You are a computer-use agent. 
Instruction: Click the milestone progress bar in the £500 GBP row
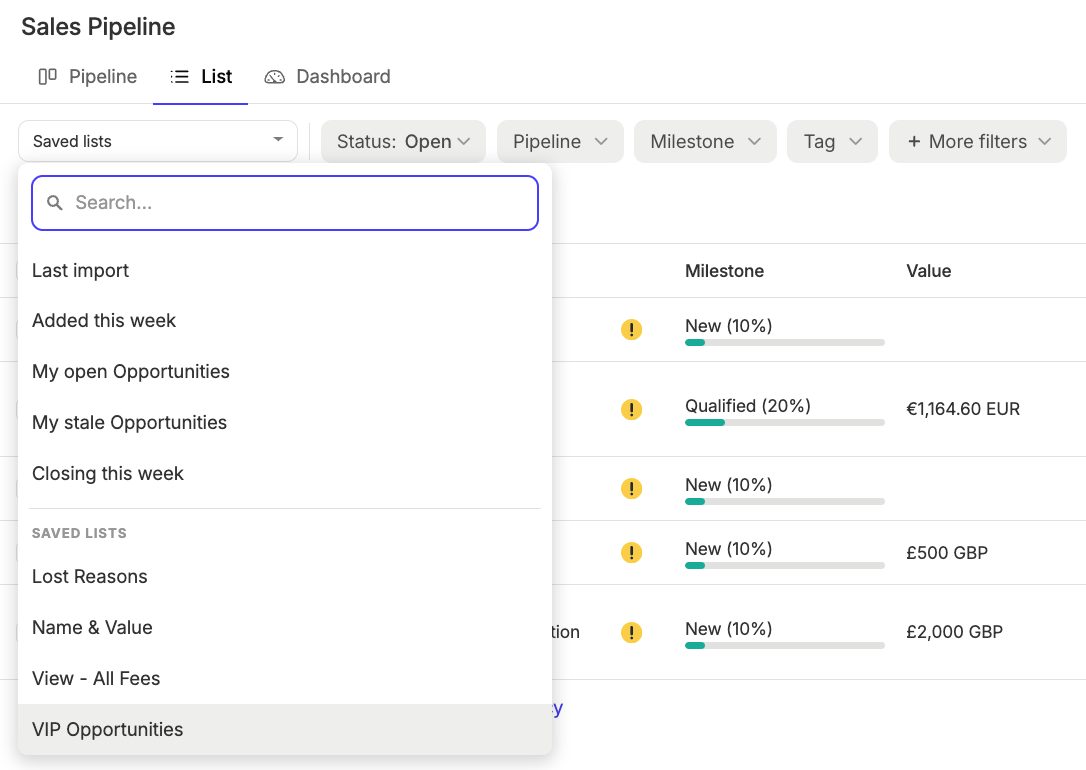(785, 566)
